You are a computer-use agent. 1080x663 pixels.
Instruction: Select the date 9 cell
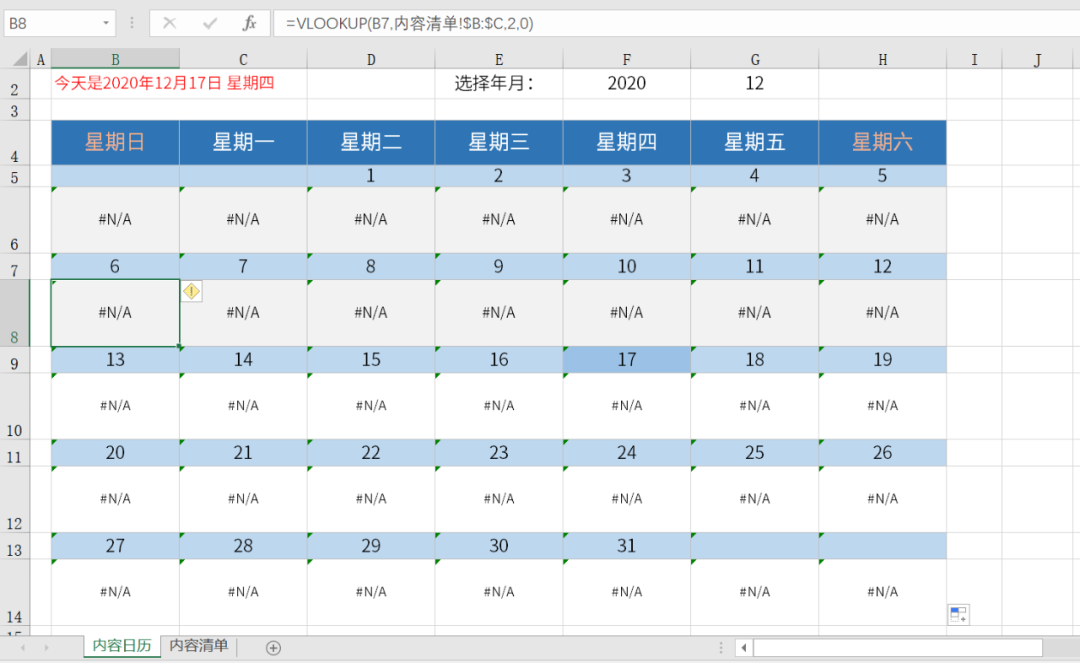(x=499, y=266)
